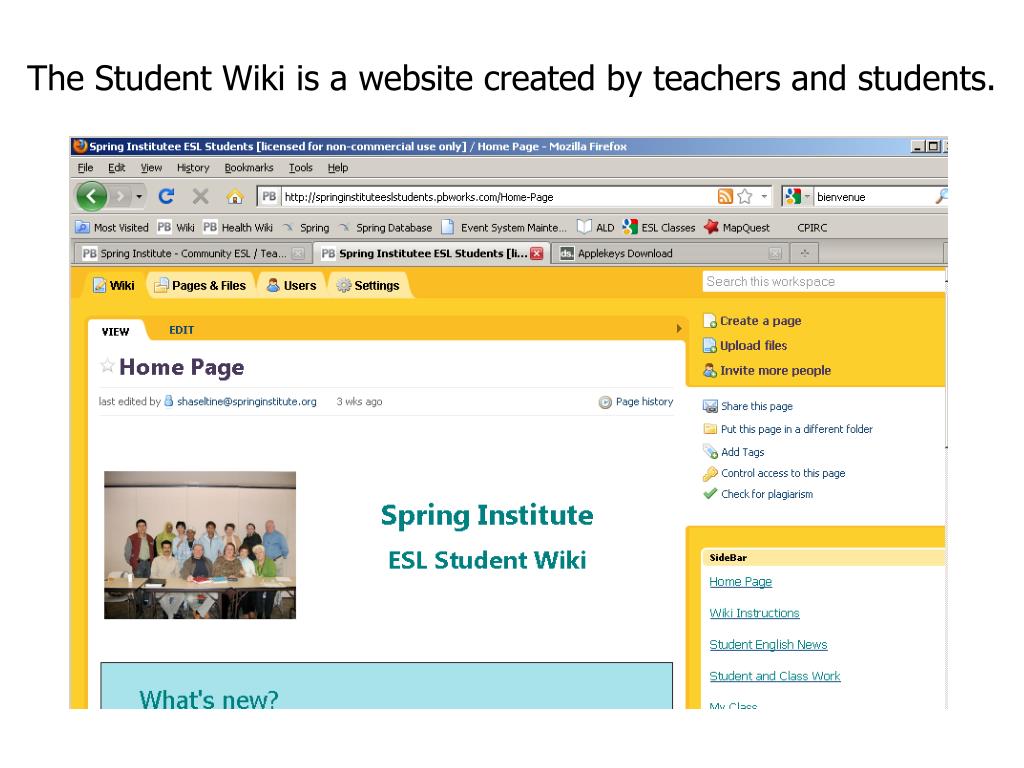Bookmark this page with the star icon
The image size is (1024, 768).
744,196
